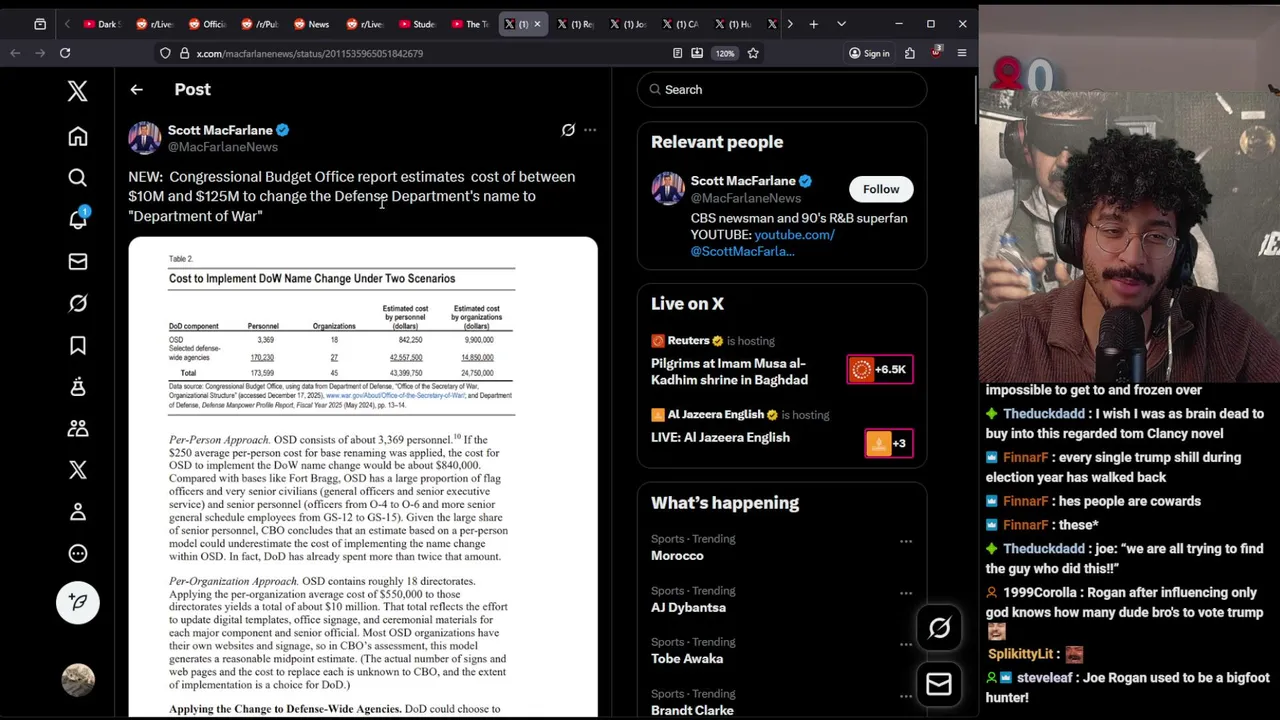This screenshot has width=1280, height=720.
Task: Close the active X tab
Action: (537, 24)
